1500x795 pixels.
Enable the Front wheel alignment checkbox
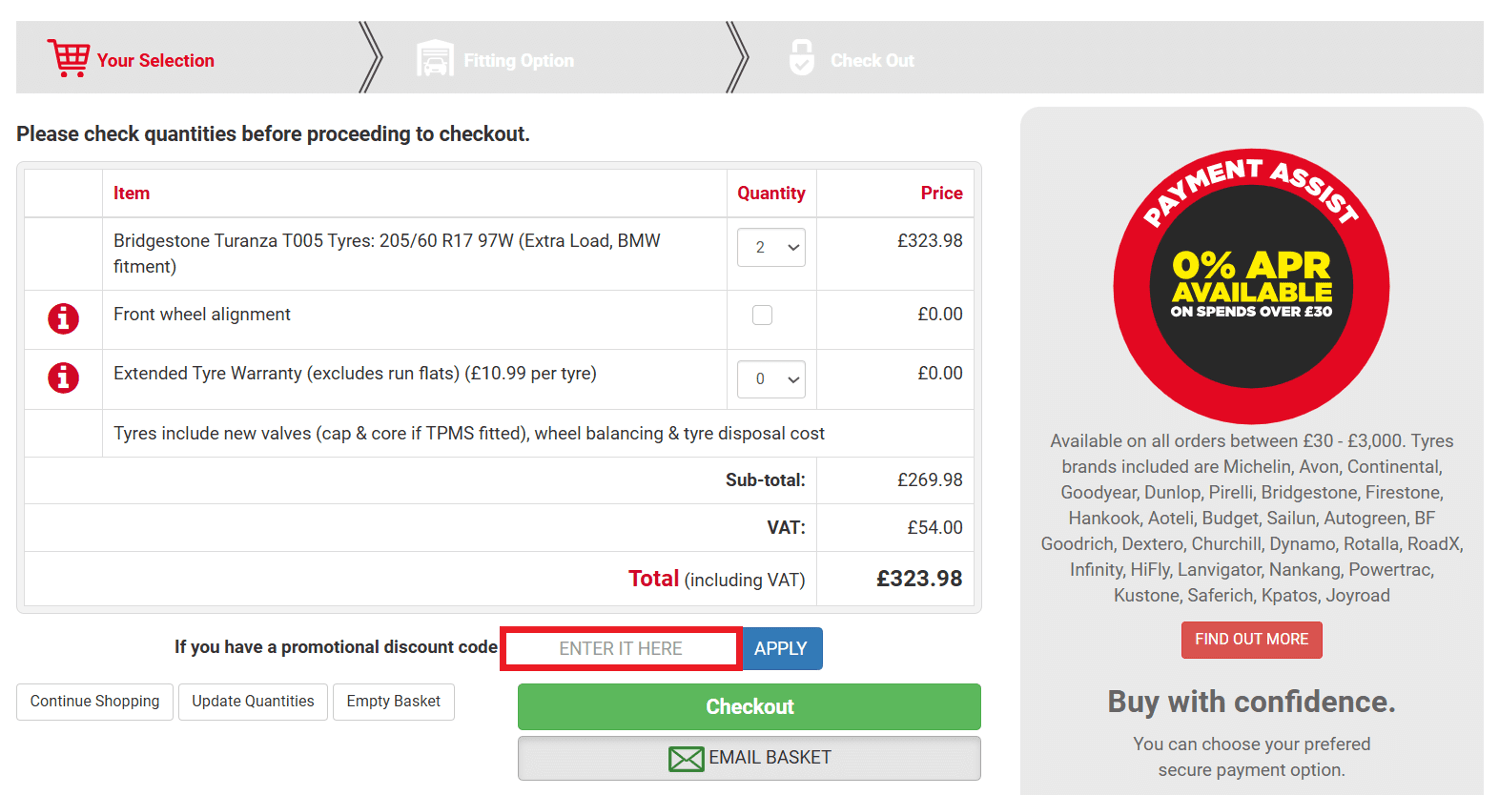click(762, 314)
